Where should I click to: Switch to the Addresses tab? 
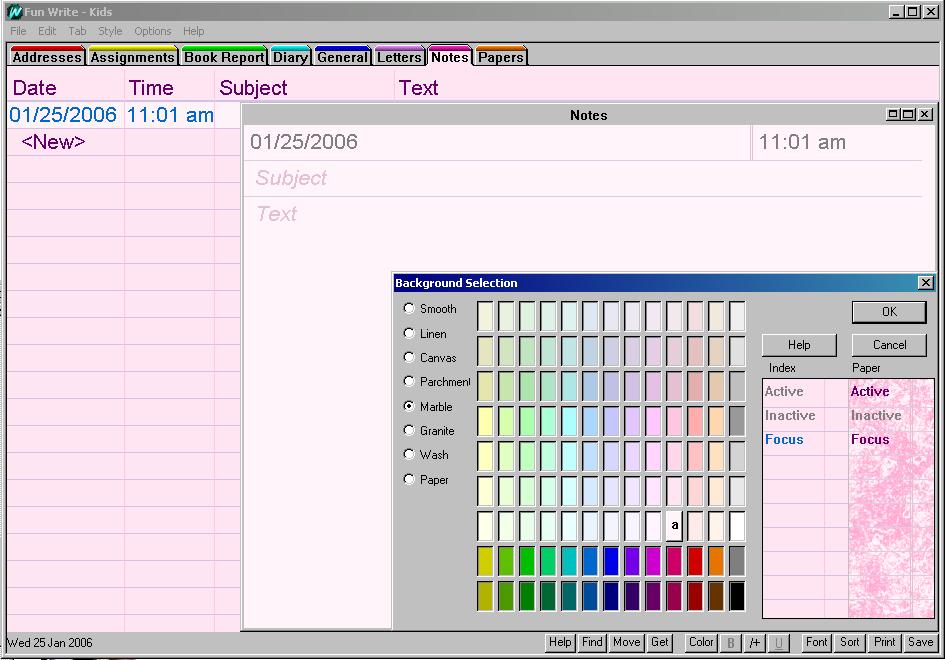coord(47,56)
